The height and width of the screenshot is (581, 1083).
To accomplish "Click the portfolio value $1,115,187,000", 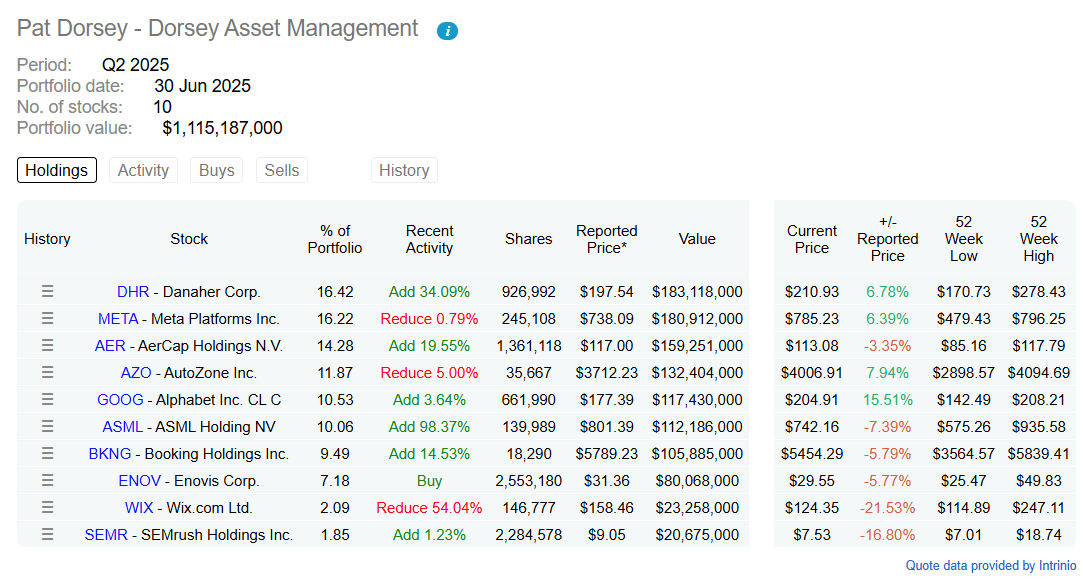I will 222,128.
